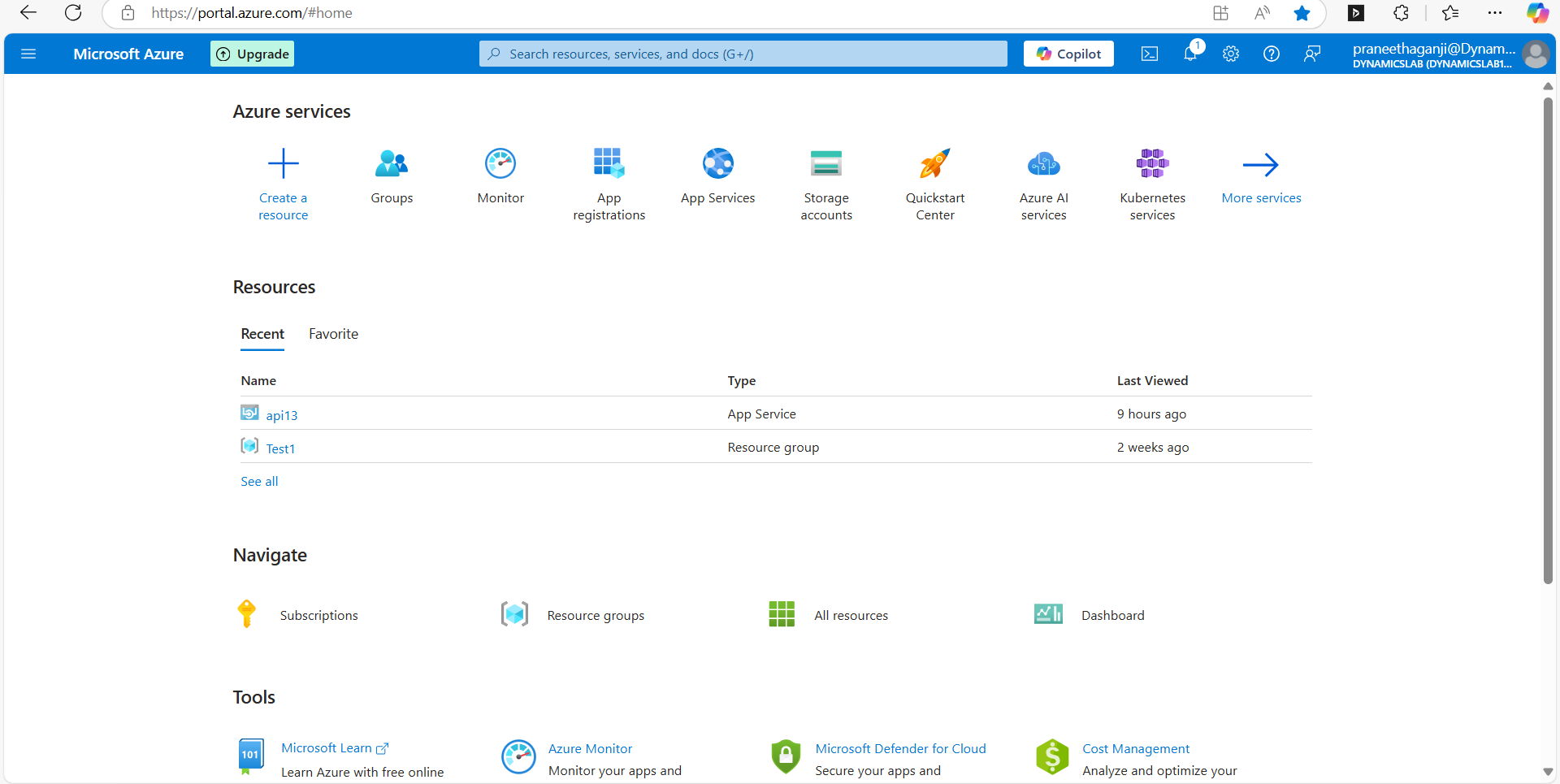Screen dimensions: 1560x784
Task: Click the See all link
Action: point(259,482)
